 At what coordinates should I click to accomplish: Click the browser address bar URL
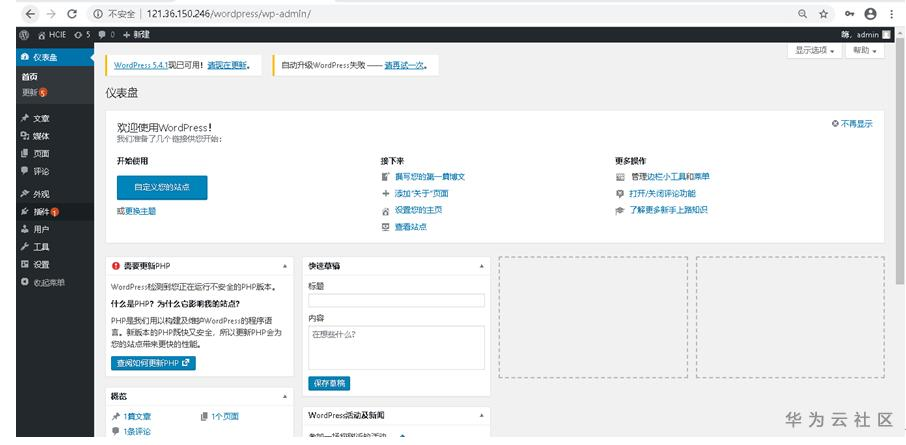point(228,14)
